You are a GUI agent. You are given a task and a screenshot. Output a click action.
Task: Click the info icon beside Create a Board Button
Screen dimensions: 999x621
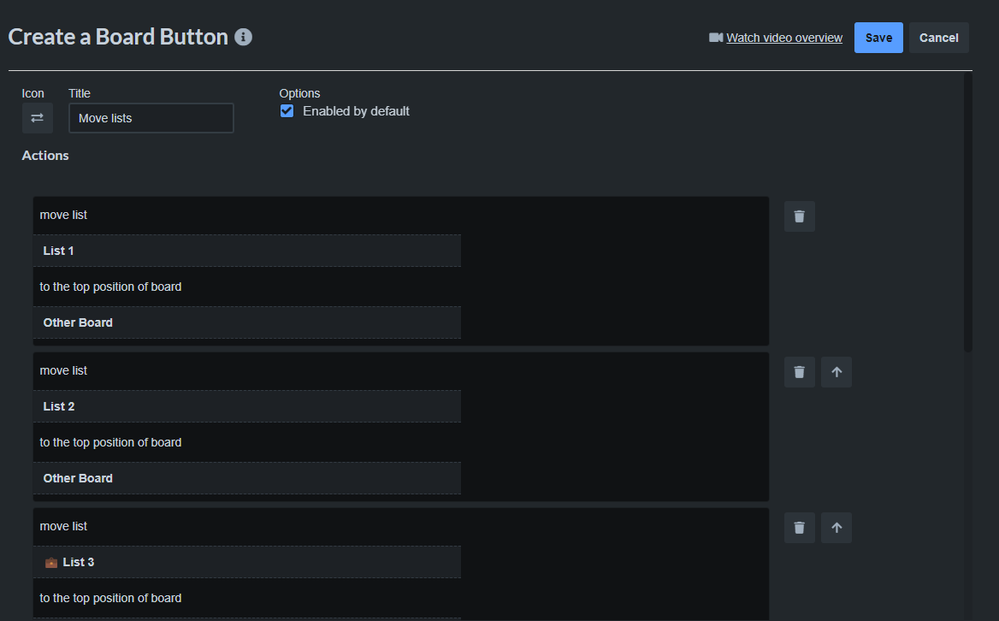point(243,37)
